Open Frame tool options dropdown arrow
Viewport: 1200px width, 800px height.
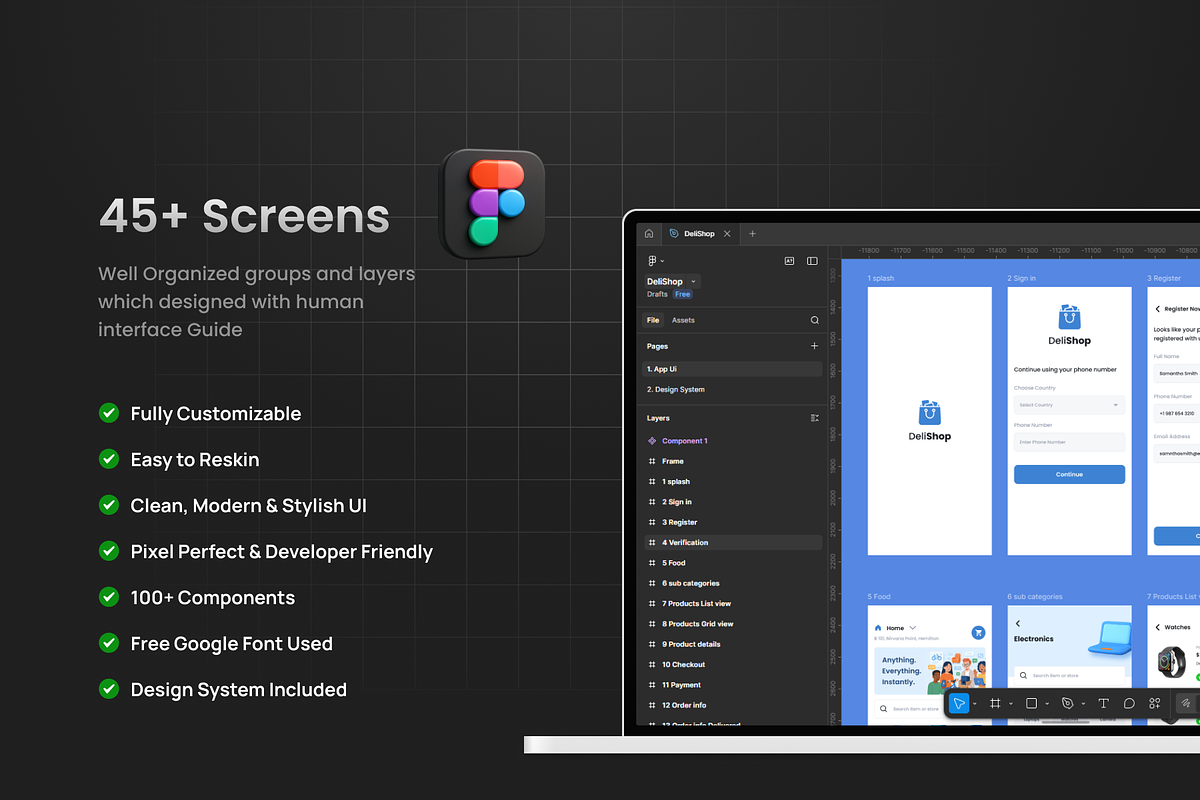[1011, 704]
